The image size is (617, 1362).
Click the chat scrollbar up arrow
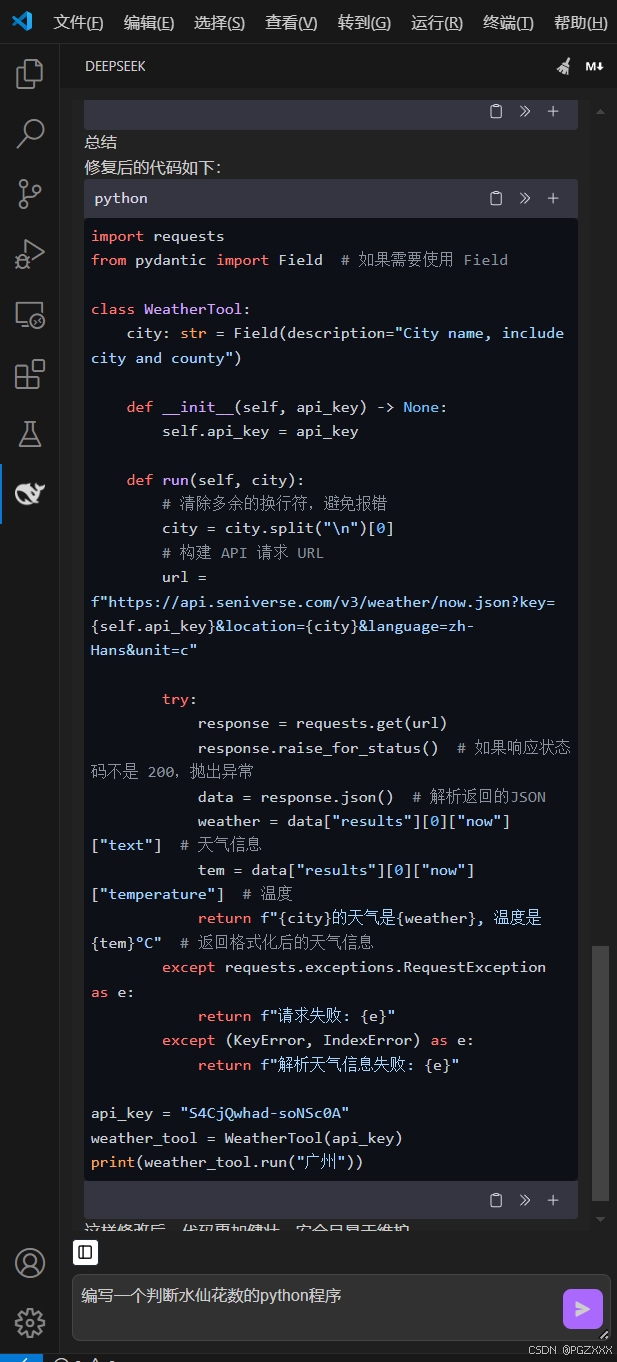click(x=600, y=110)
